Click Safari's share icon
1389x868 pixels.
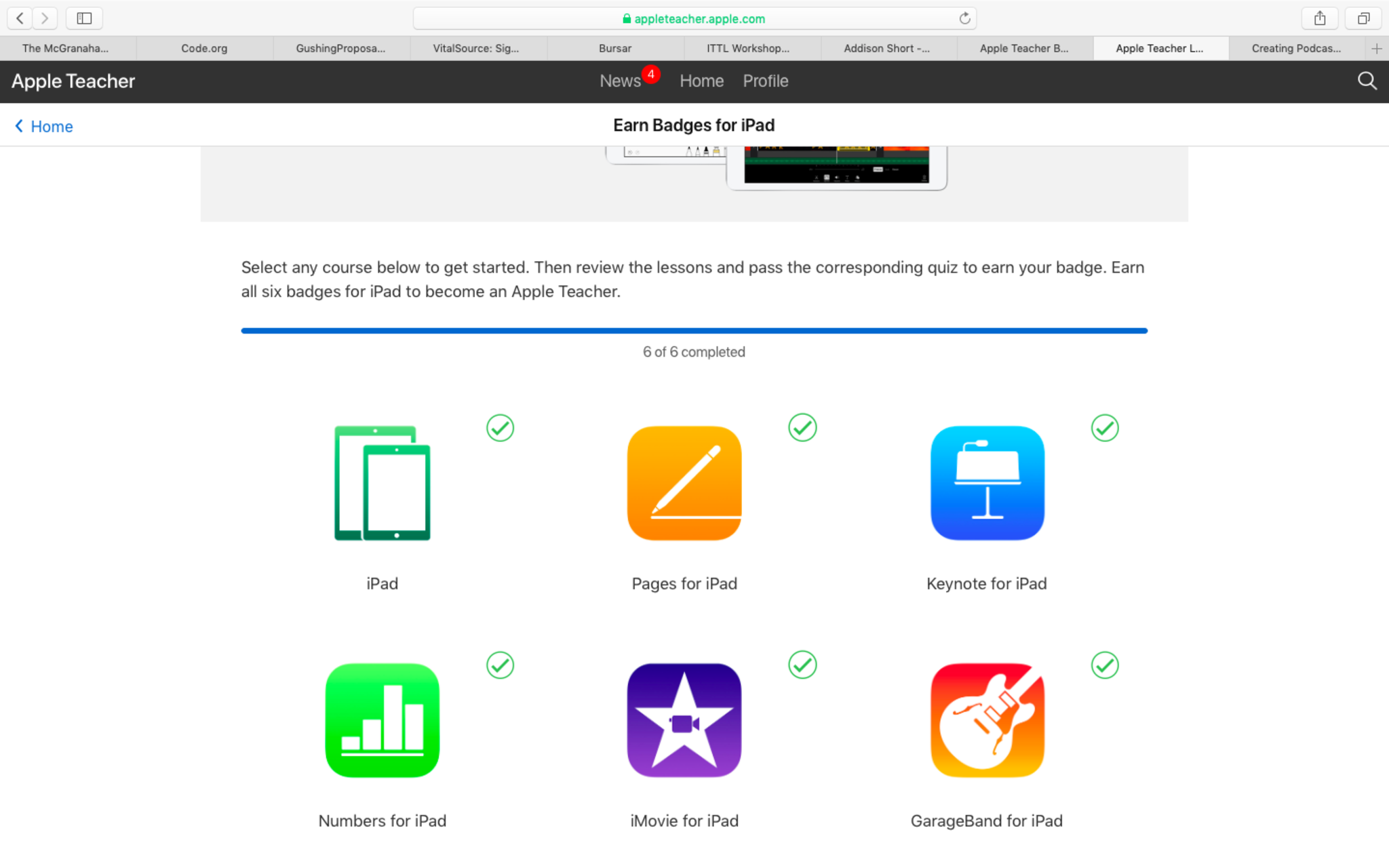1319,18
